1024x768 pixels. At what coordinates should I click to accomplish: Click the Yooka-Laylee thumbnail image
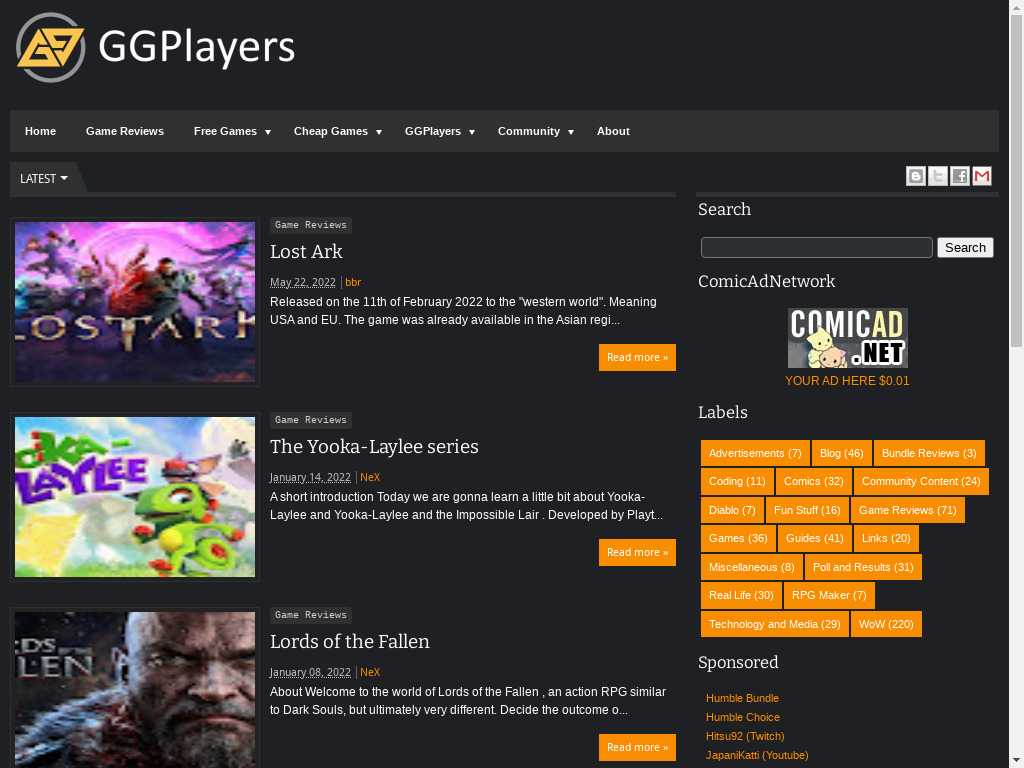pyautogui.click(x=135, y=496)
